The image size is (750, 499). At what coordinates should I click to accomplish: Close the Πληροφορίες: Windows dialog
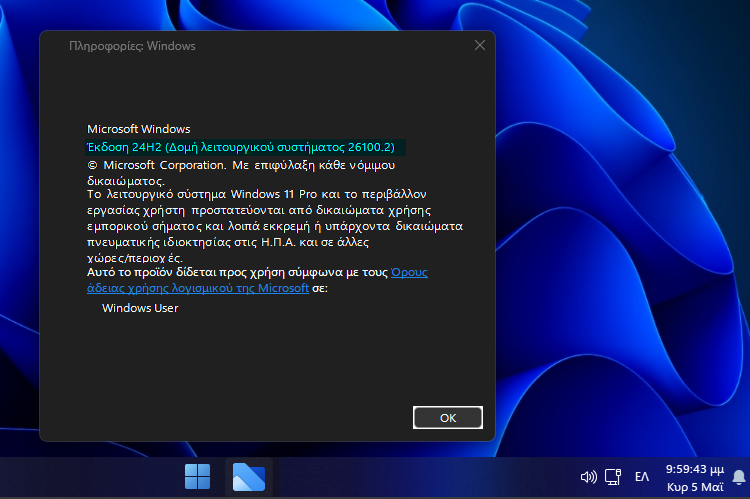click(x=480, y=45)
